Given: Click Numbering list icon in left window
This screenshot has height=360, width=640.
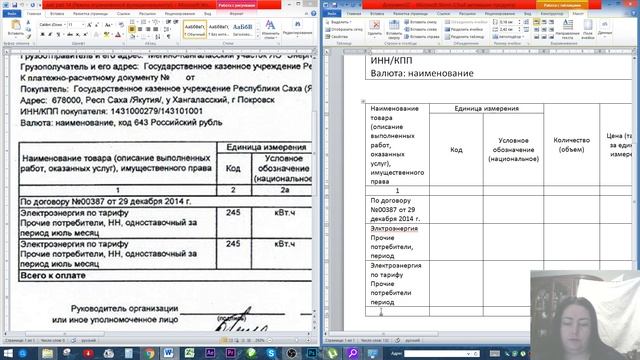Looking at the screenshot, I should [x=143, y=22].
